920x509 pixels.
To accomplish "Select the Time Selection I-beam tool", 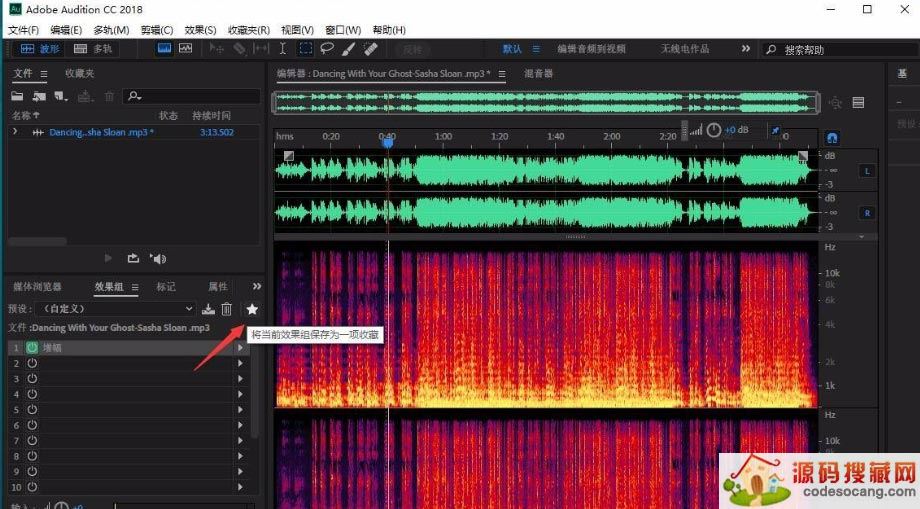I will (283, 48).
